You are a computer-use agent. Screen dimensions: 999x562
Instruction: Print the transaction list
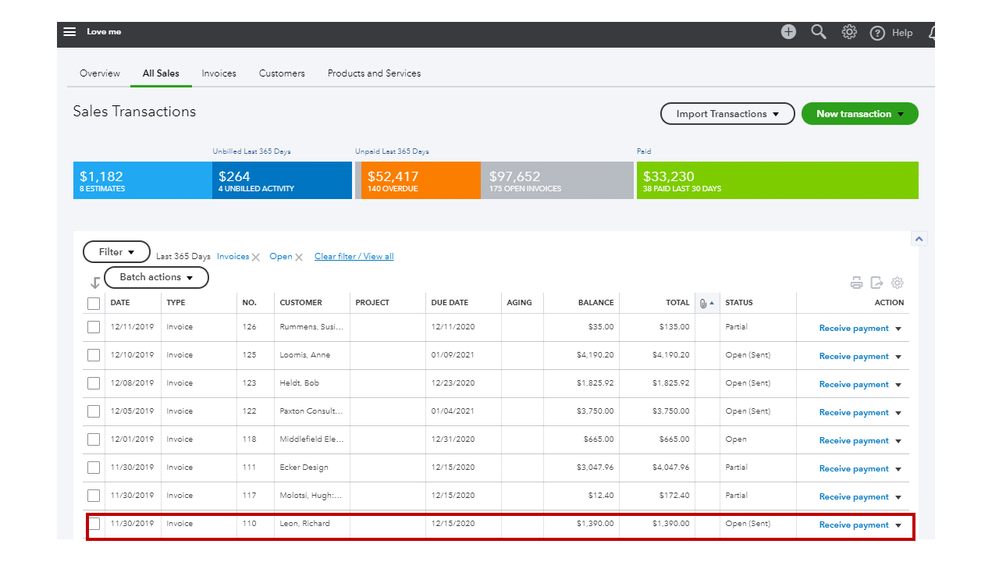click(x=856, y=283)
